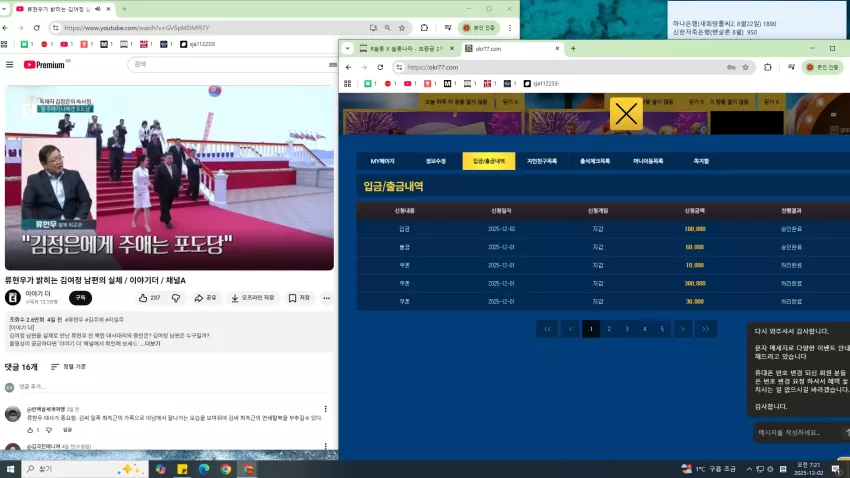Viewport: 850px width, 478px height.
Task: Click the YouTube Premium logo
Action: point(44,65)
